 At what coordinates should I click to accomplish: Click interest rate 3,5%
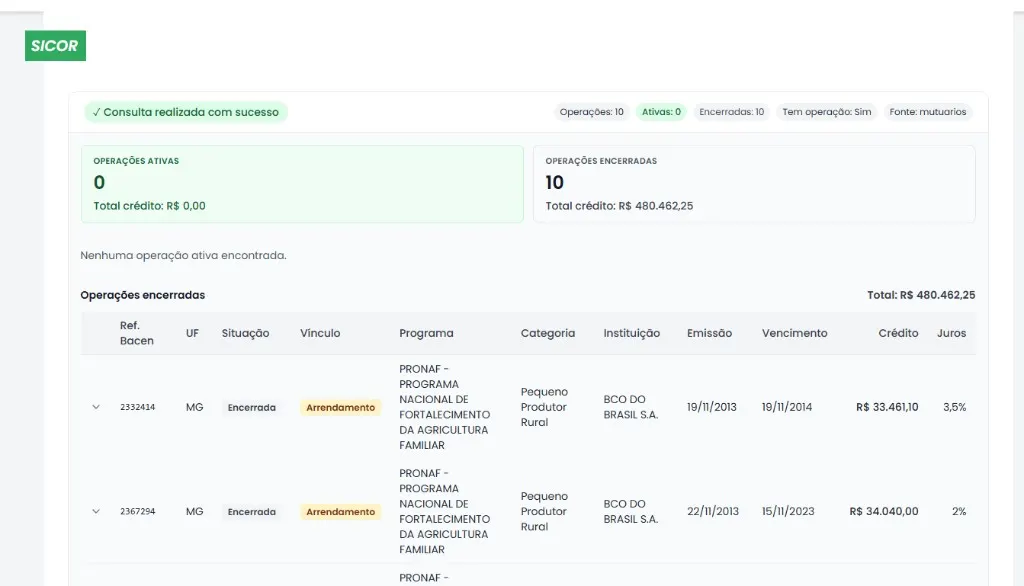tap(954, 407)
